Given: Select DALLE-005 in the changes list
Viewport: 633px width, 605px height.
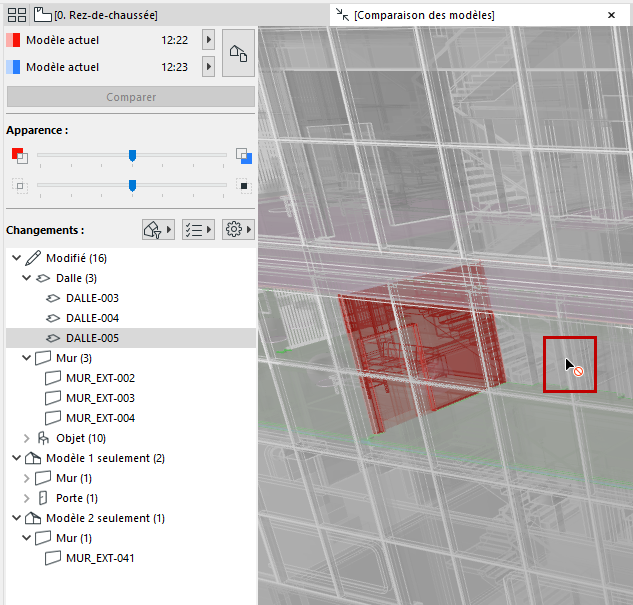Looking at the screenshot, I should tap(131, 338).
